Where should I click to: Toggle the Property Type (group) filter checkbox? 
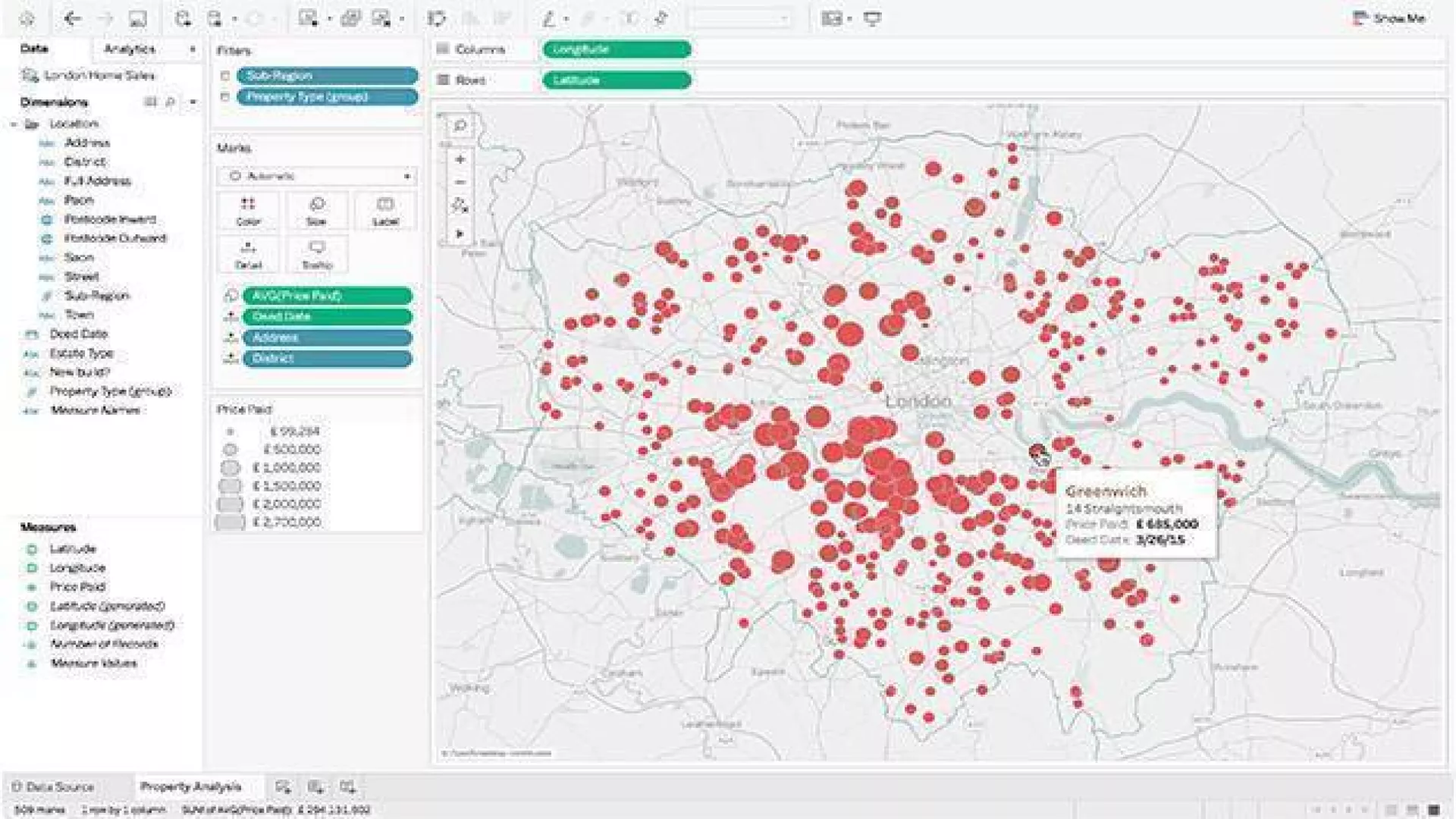(x=225, y=97)
